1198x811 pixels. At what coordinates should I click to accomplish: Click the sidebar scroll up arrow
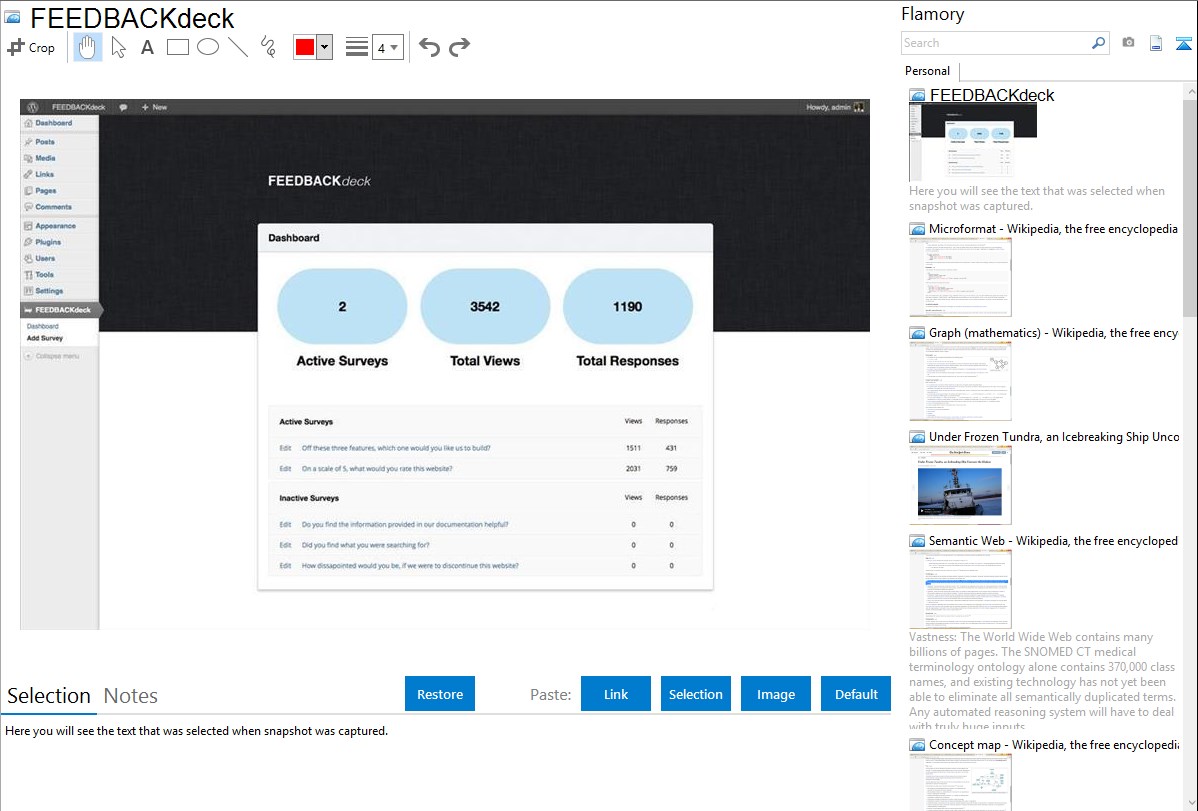[x=1190, y=91]
